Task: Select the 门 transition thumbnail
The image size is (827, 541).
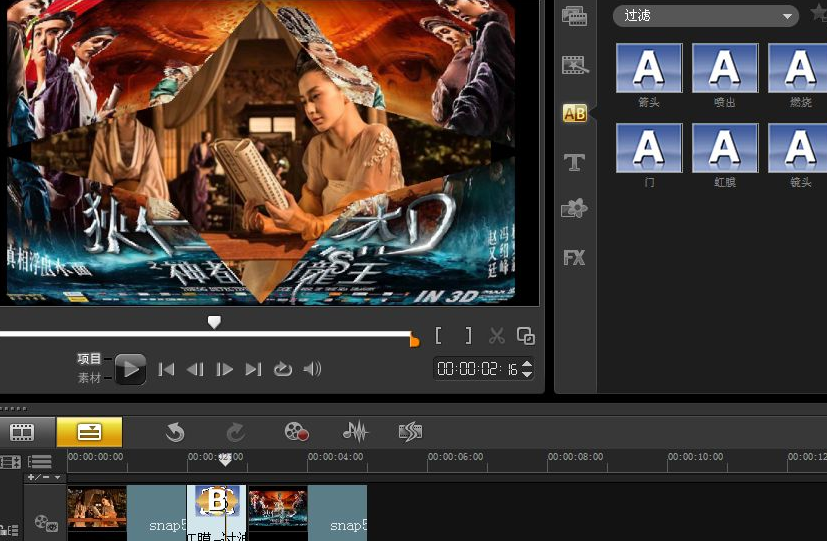Action: (649, 148)
